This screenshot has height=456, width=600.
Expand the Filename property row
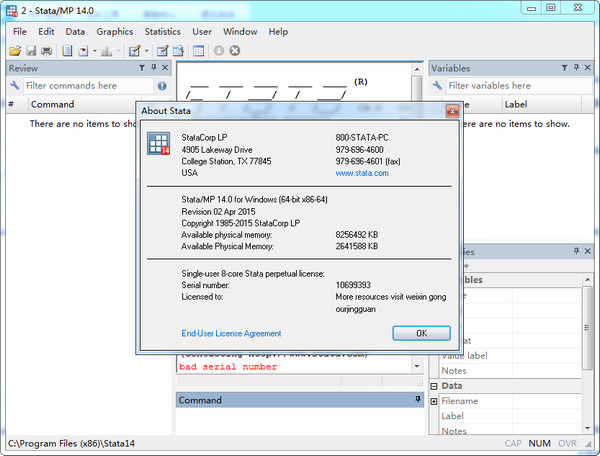click(434, 401)
